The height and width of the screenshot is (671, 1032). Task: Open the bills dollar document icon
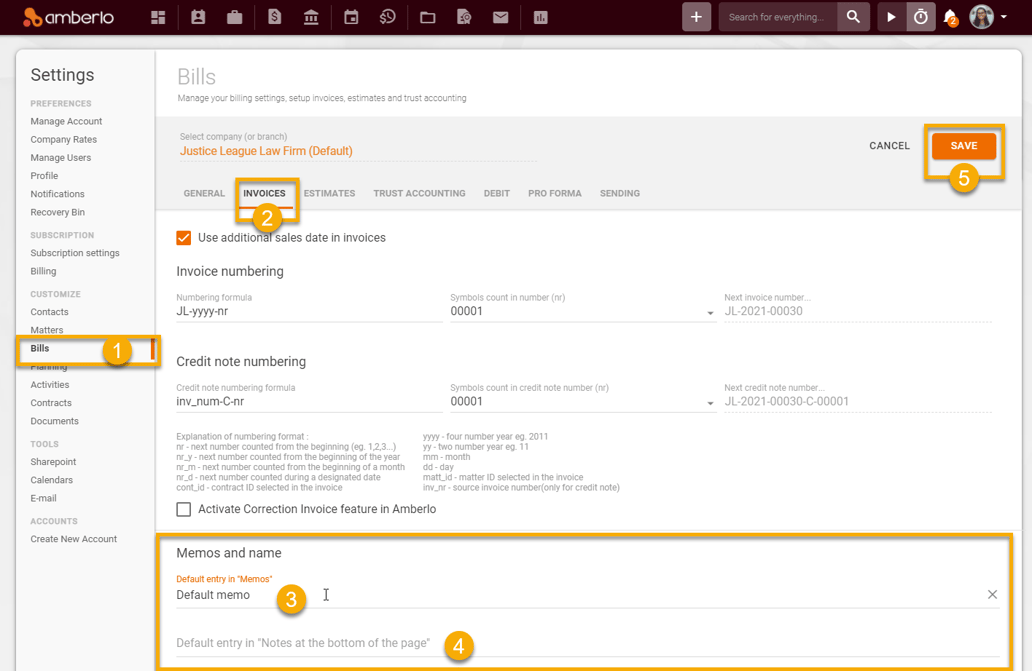[274, 18]
